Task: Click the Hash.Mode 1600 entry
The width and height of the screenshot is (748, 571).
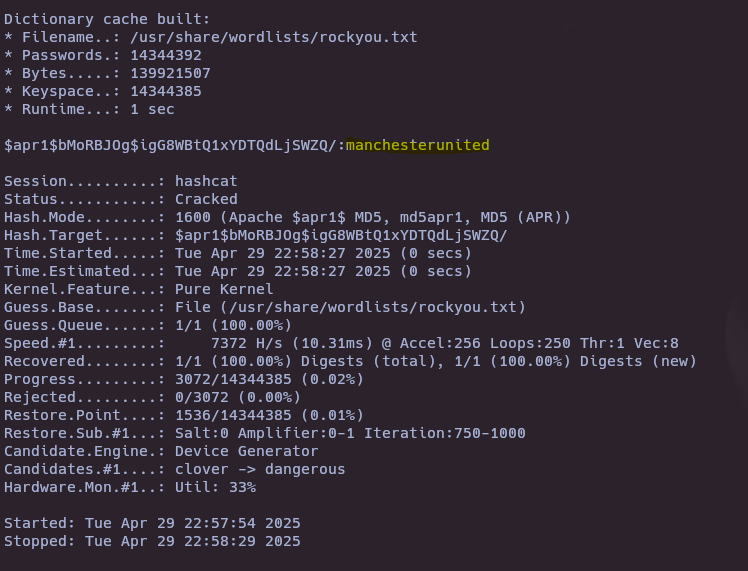Action: click(373, 217)
